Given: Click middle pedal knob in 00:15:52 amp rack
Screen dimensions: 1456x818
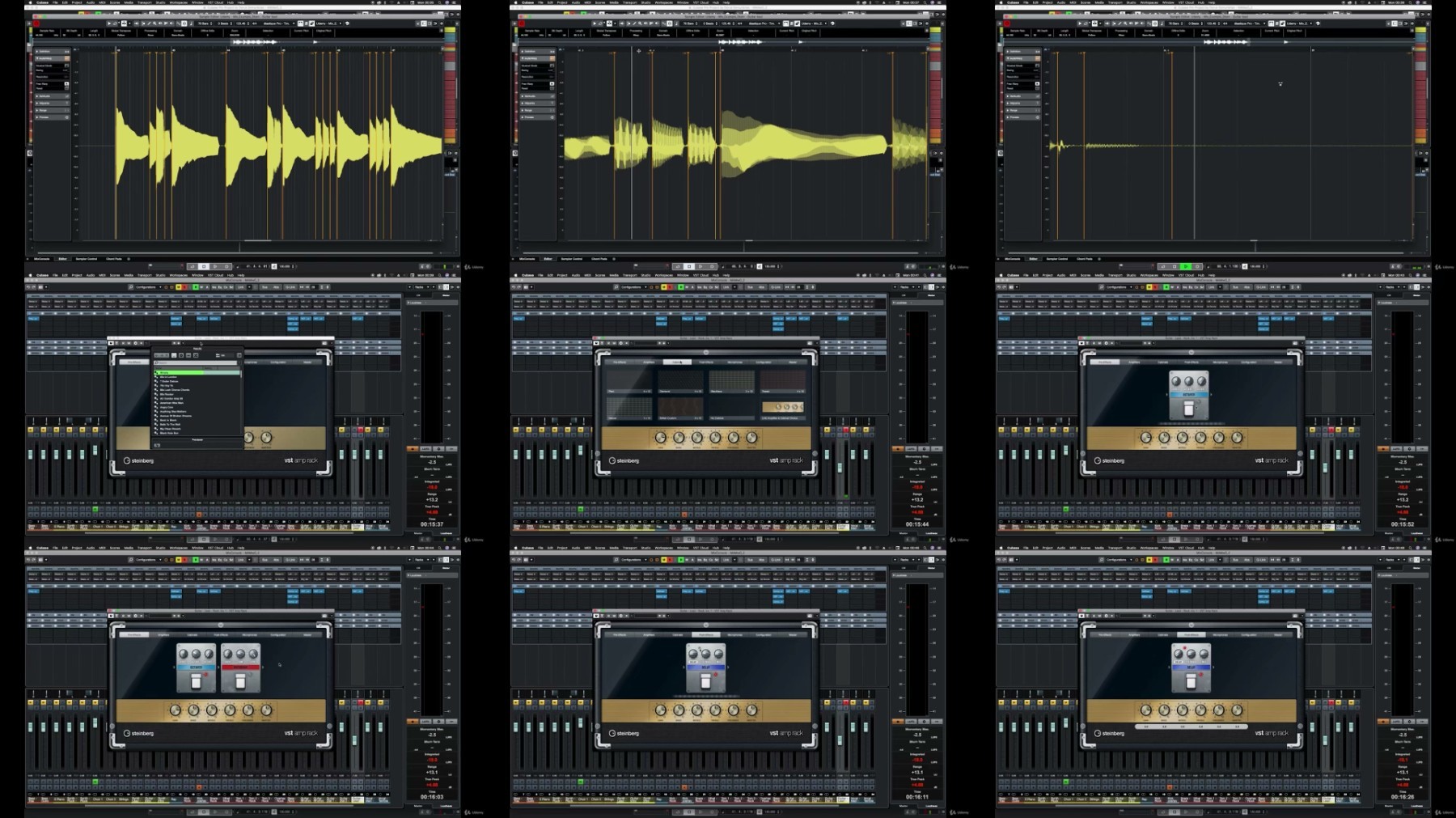Looking at the screenshot, I should click(x=1188, y=382).
